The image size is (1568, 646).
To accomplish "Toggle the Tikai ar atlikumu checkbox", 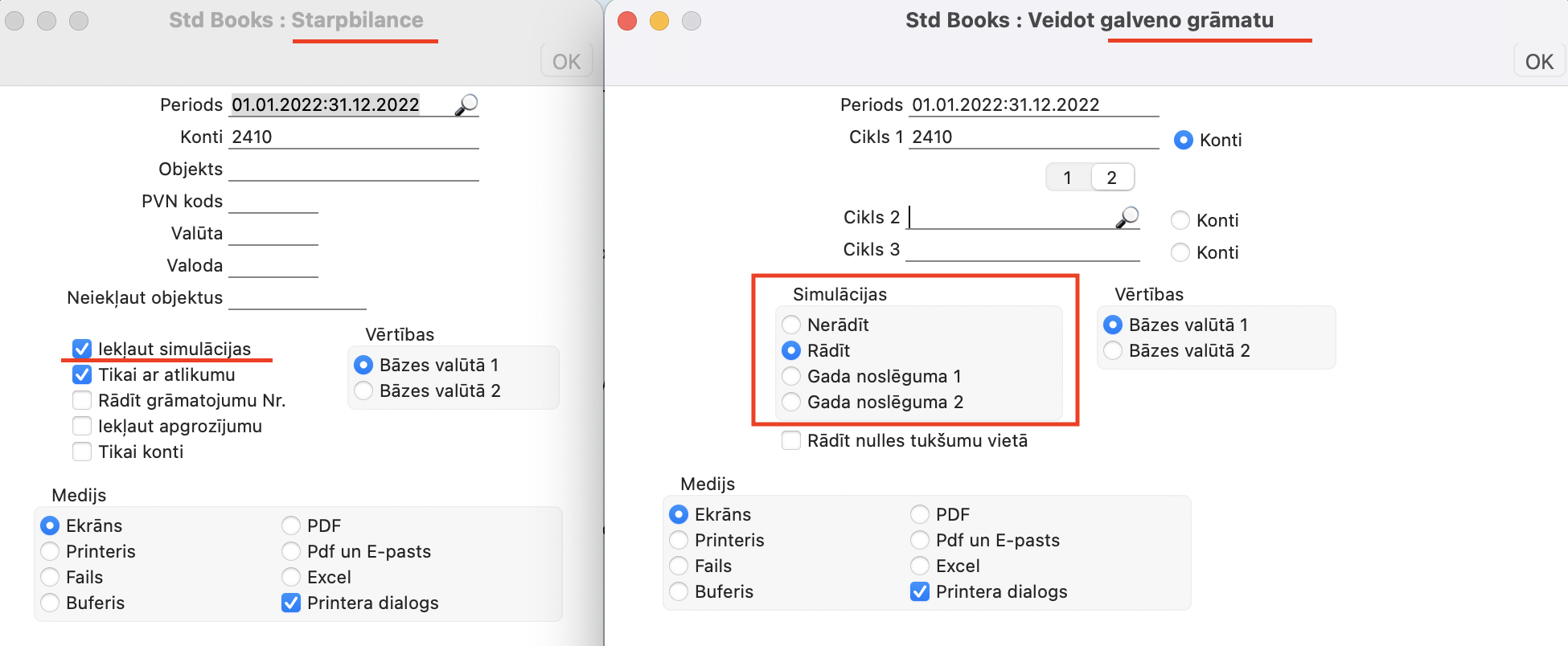I will click(x=82, y=374).
